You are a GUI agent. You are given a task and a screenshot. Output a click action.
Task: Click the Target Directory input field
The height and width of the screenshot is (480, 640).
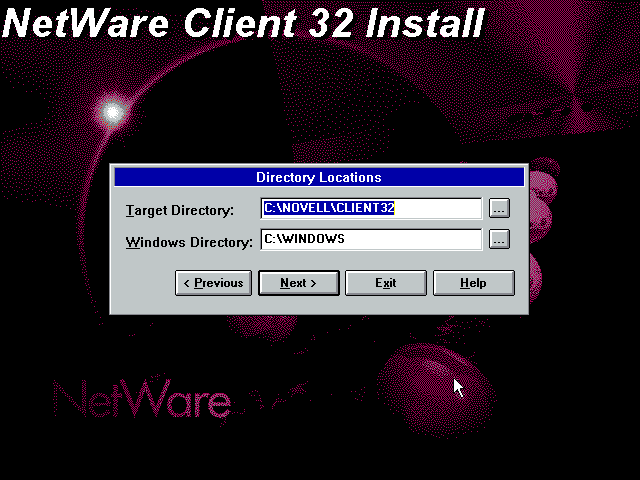[371, 209]
